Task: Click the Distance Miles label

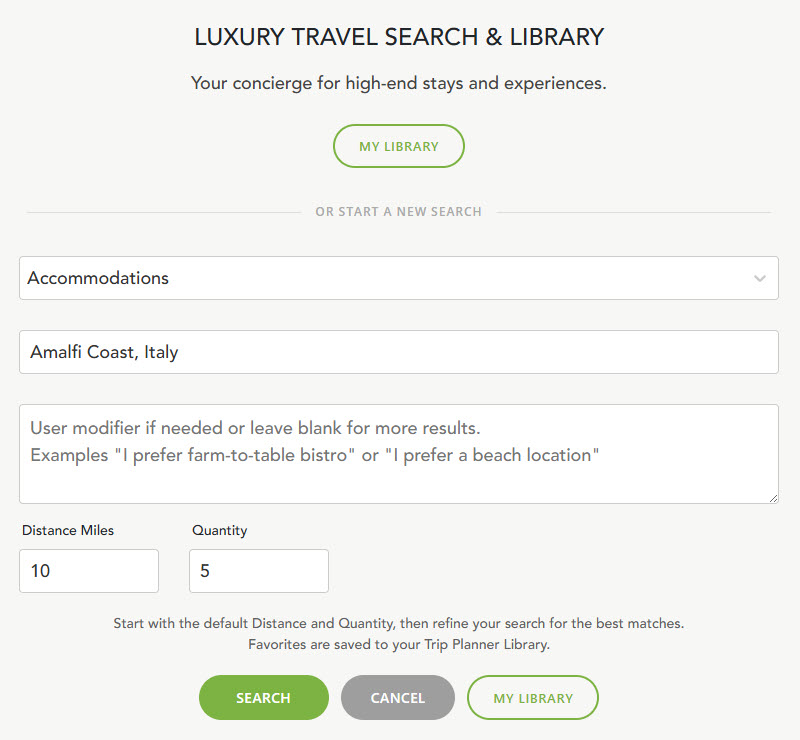Action: [x=68, y=531]
